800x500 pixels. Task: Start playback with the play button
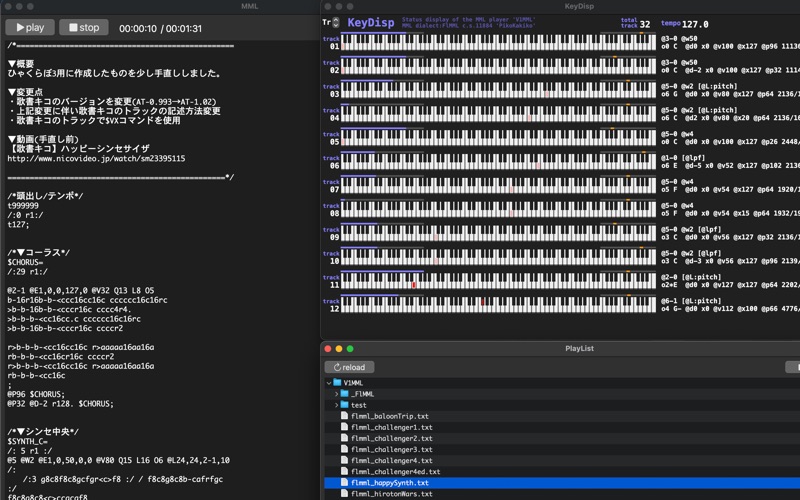(30, 28)
